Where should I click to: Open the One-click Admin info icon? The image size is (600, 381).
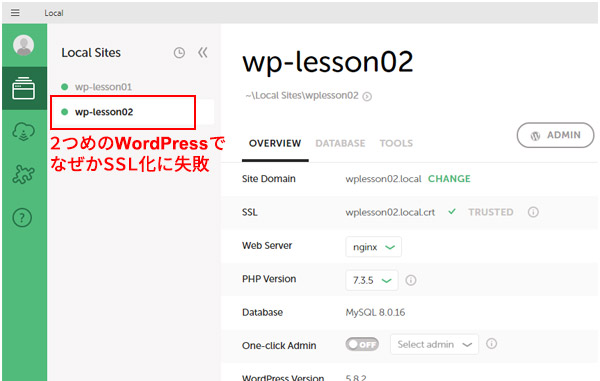(491, 344)
